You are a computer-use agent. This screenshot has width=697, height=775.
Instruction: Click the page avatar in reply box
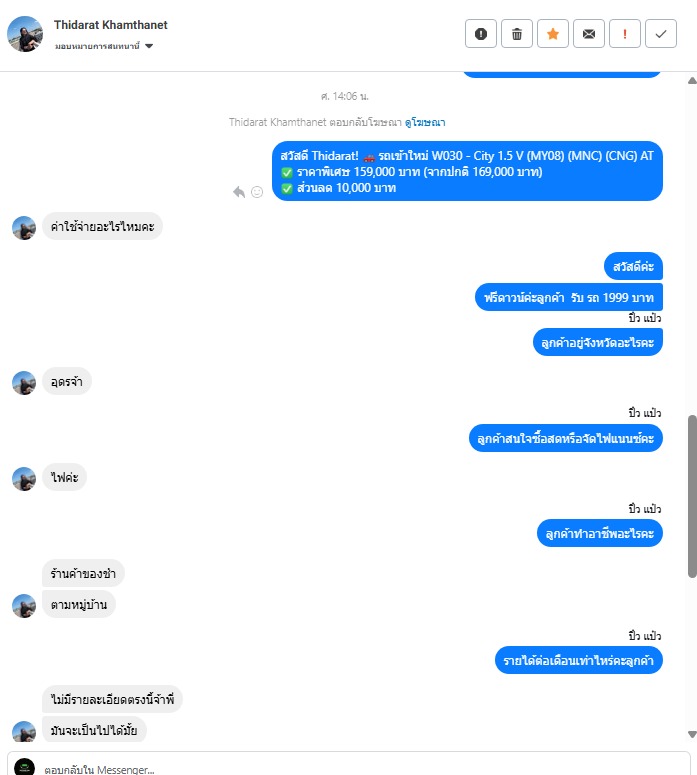click(x=25, y=767)
